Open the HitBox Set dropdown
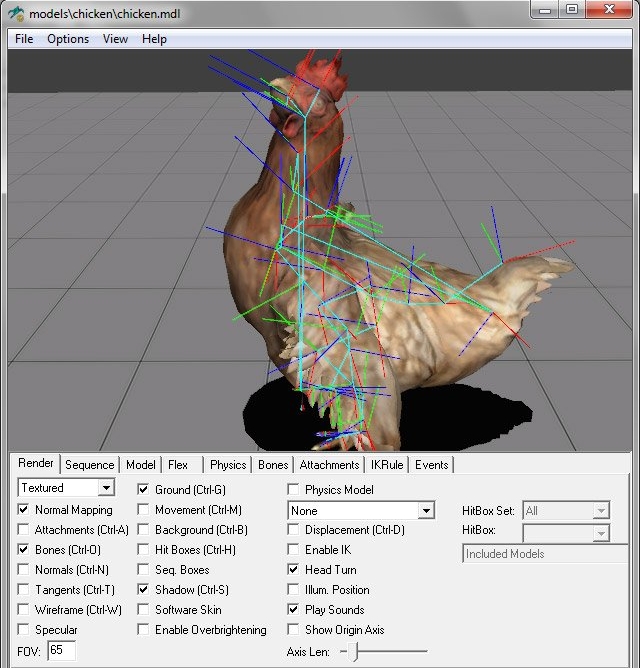The height and width of the screenshot is (668, 640). (566, 510)
